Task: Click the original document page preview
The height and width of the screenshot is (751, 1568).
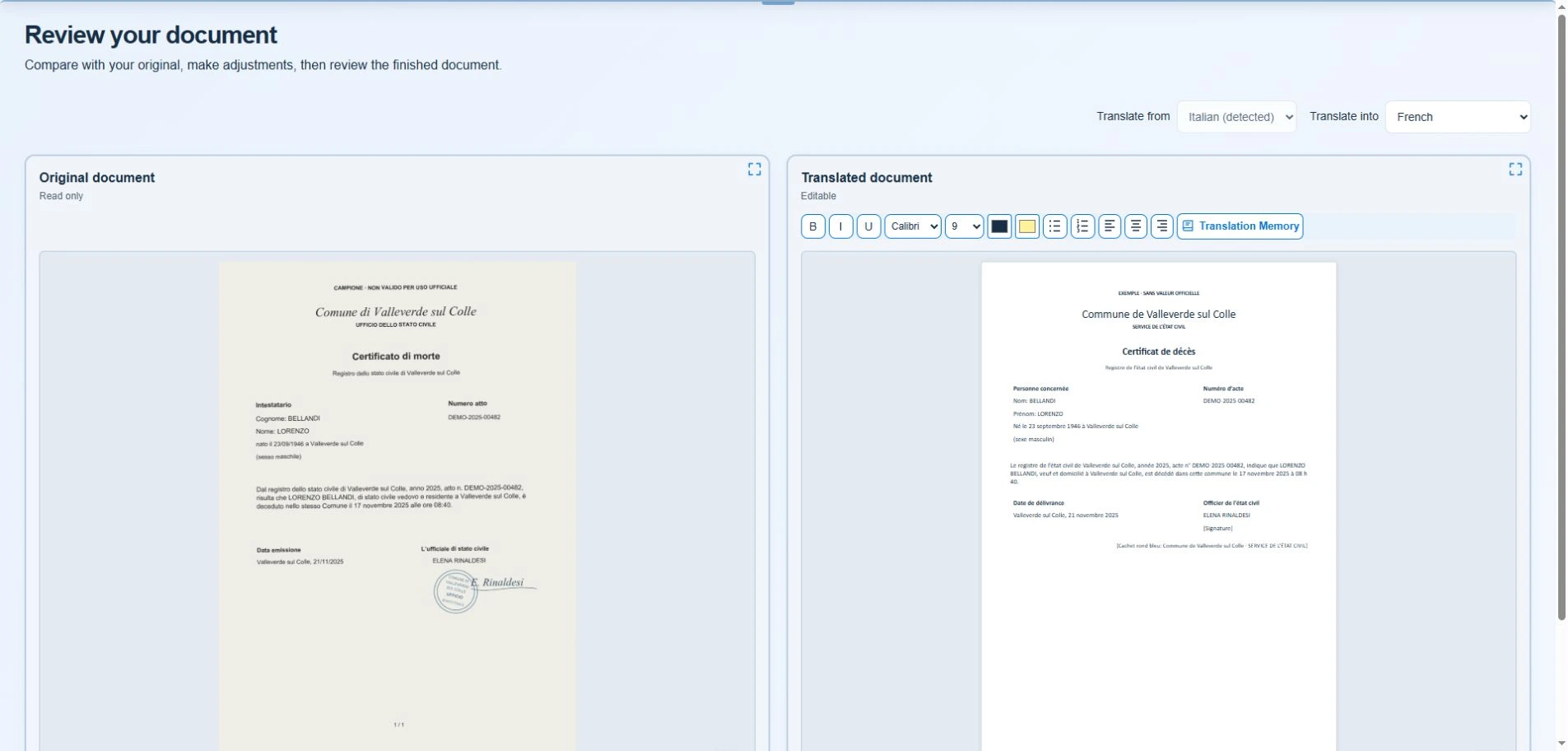Action: (x=398, y=506)
